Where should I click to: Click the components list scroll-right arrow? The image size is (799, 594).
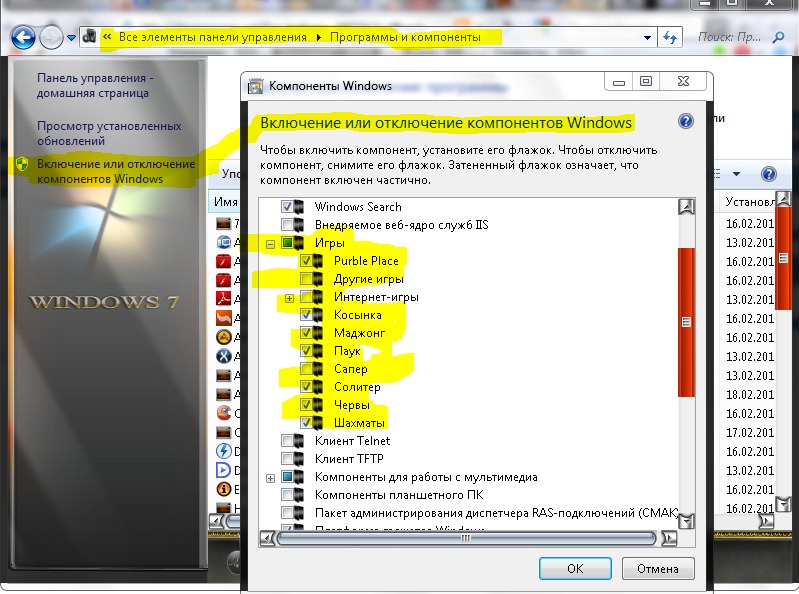[x=669, y=538]
